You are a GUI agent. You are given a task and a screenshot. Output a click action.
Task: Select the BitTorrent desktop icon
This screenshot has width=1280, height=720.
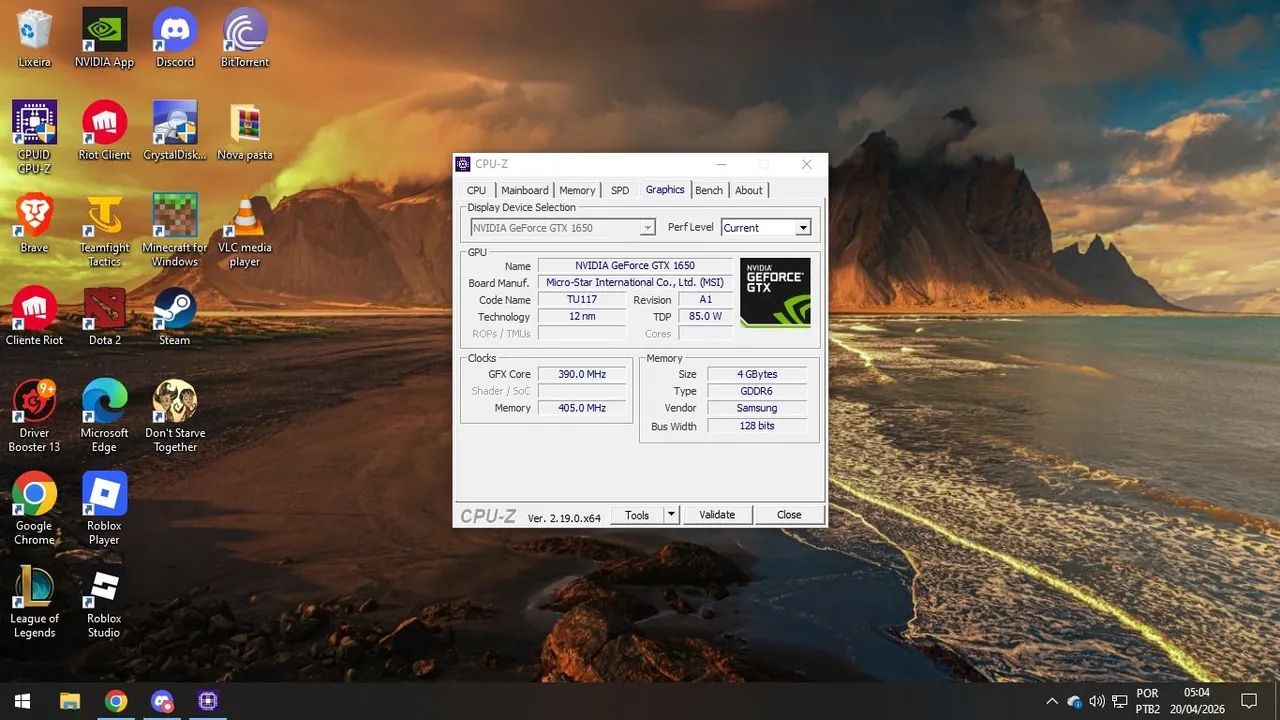tap(245, 38)
